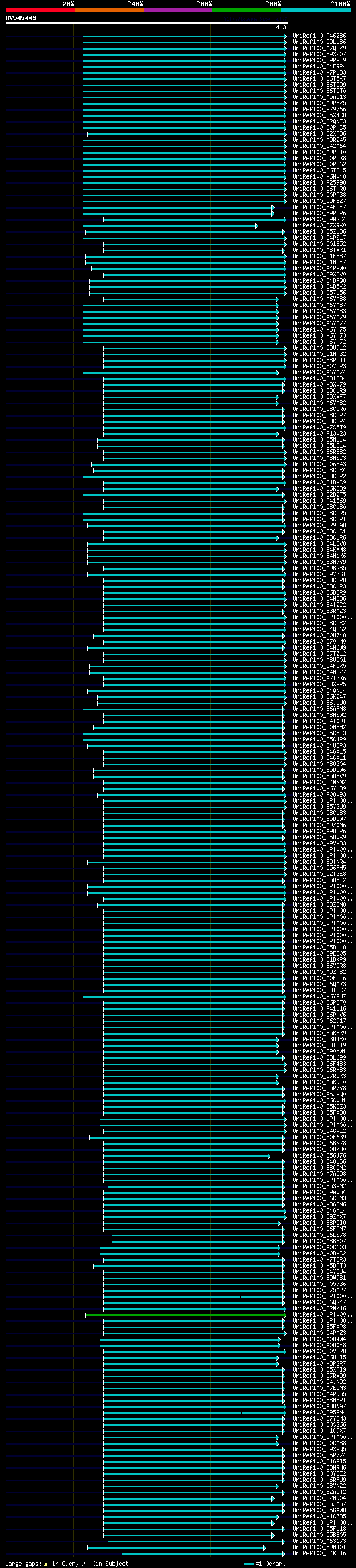
Task: Select hit label UniRef100_B9INR4
Action: pos(319,862)
